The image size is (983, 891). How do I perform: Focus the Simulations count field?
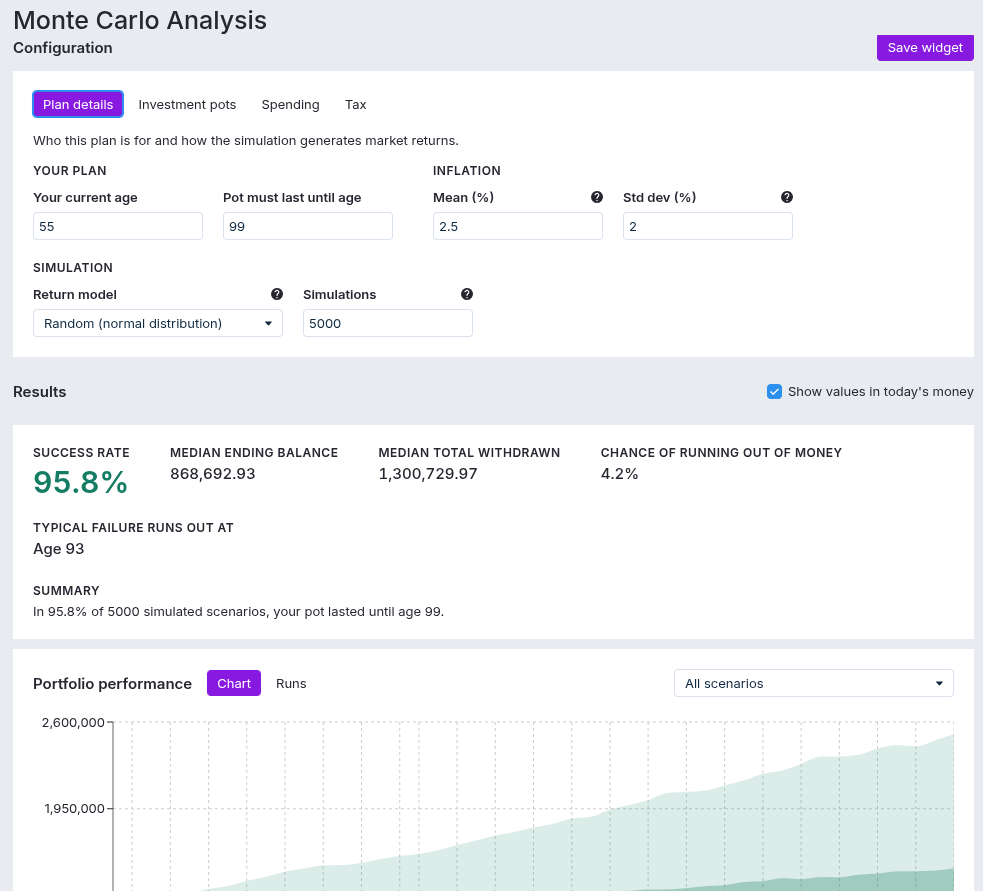(388, 324)
